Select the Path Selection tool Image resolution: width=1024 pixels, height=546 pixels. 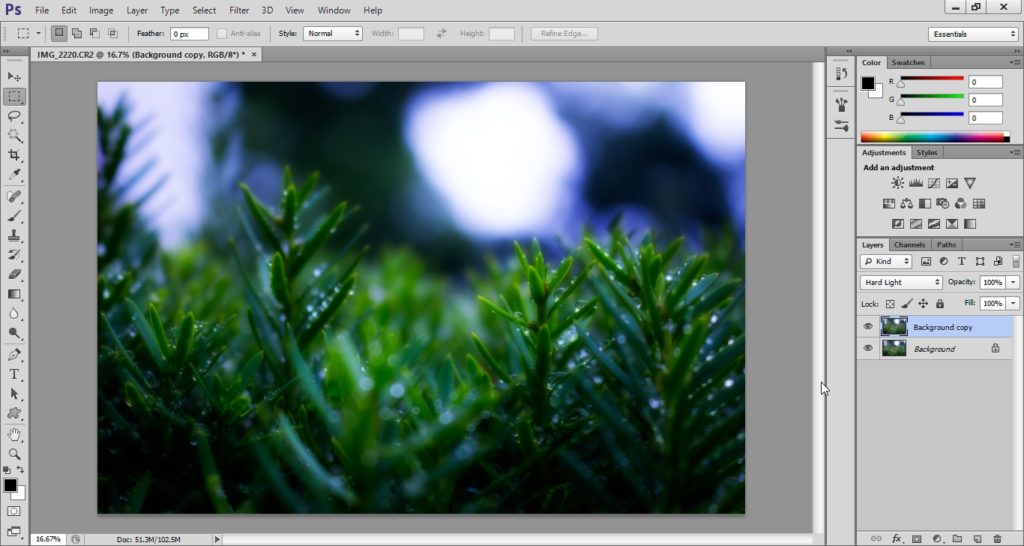[14, 394]
